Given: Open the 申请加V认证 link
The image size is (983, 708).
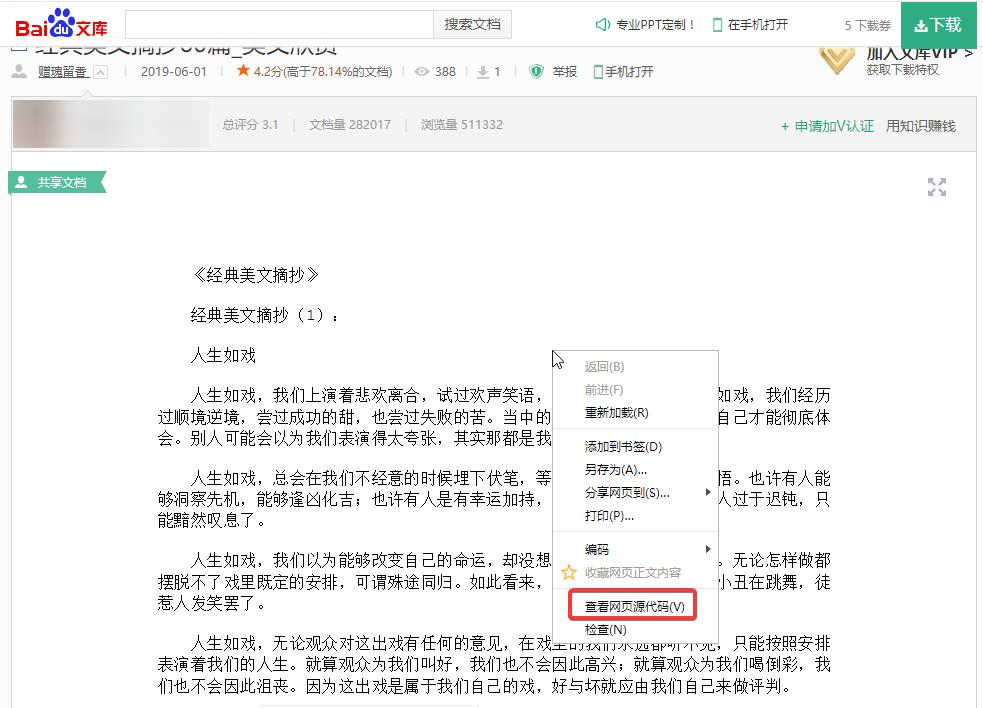Looking at the screenshot, I should point(827,126).
